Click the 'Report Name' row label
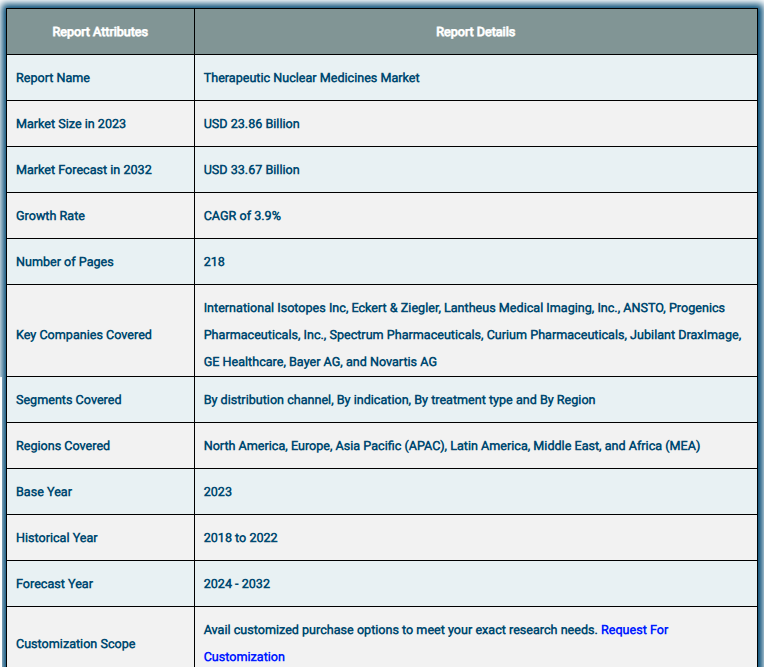The width and height of the screenshot is (764, 667). pos(53,78)
